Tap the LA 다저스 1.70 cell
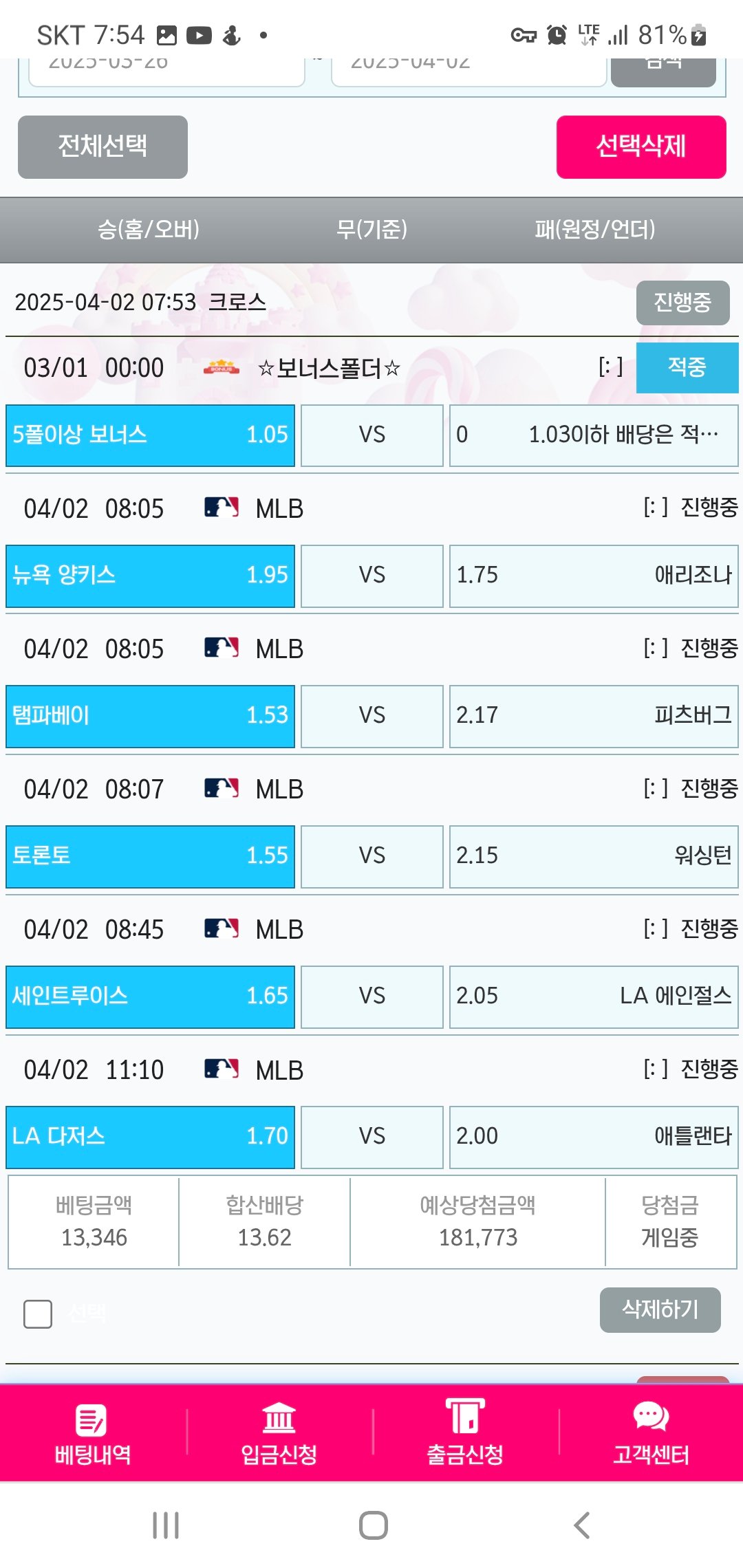743x1568 pixels. click(150, 1137)
